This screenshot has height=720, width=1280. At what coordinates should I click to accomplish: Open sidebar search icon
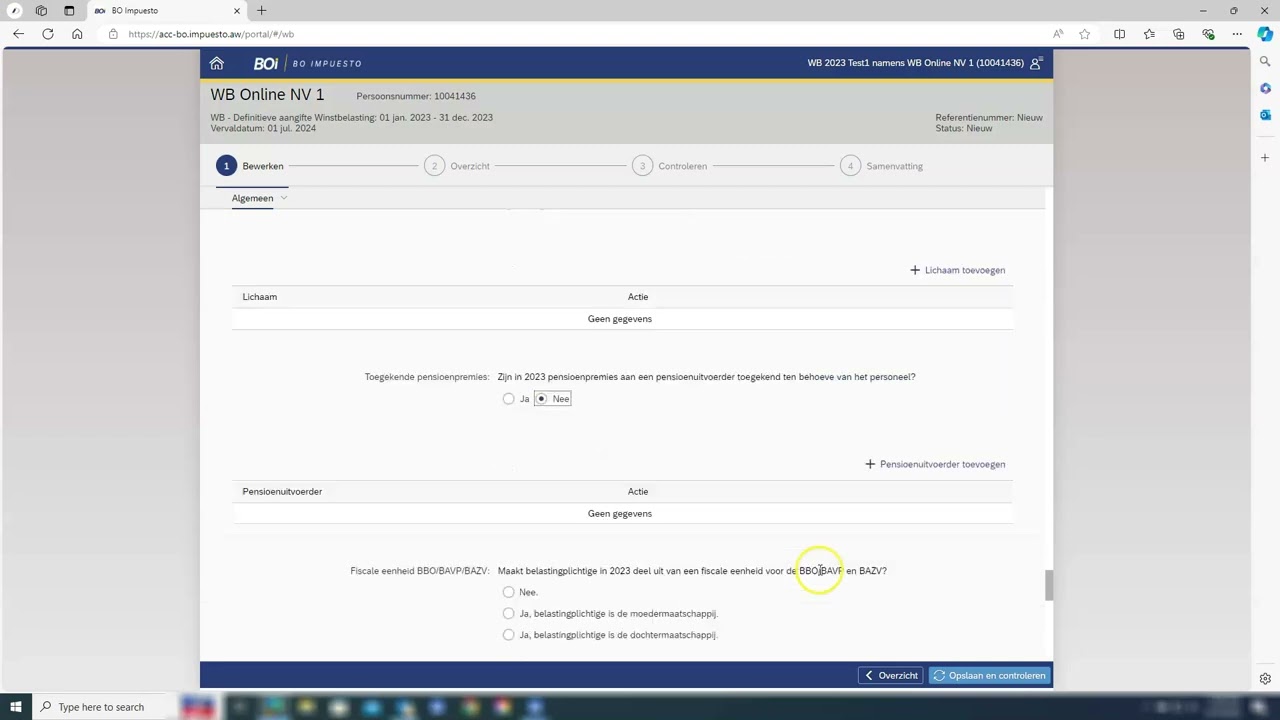click(x=1265, y=62)
